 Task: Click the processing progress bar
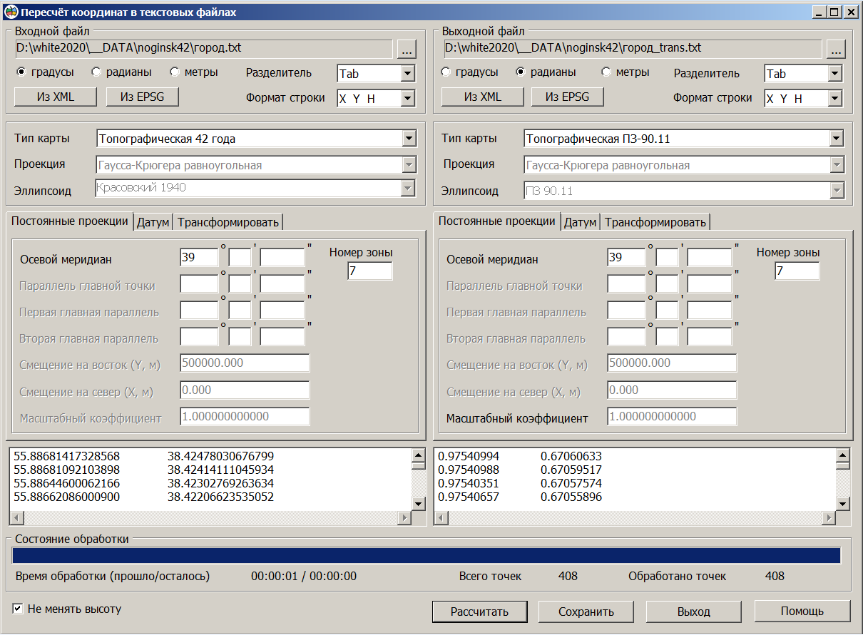[426, 555]
